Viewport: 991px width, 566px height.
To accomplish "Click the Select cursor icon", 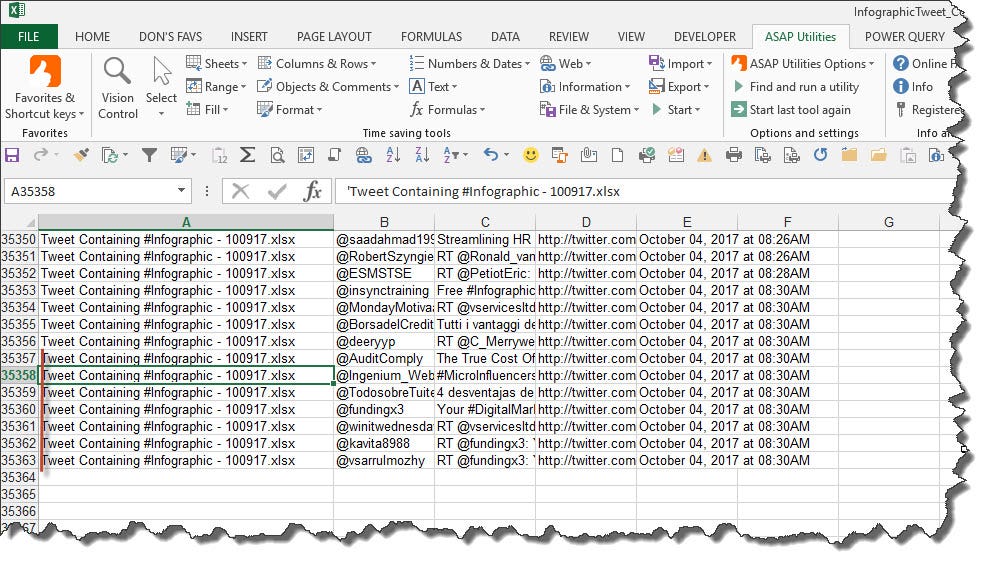I will point(162,71).
